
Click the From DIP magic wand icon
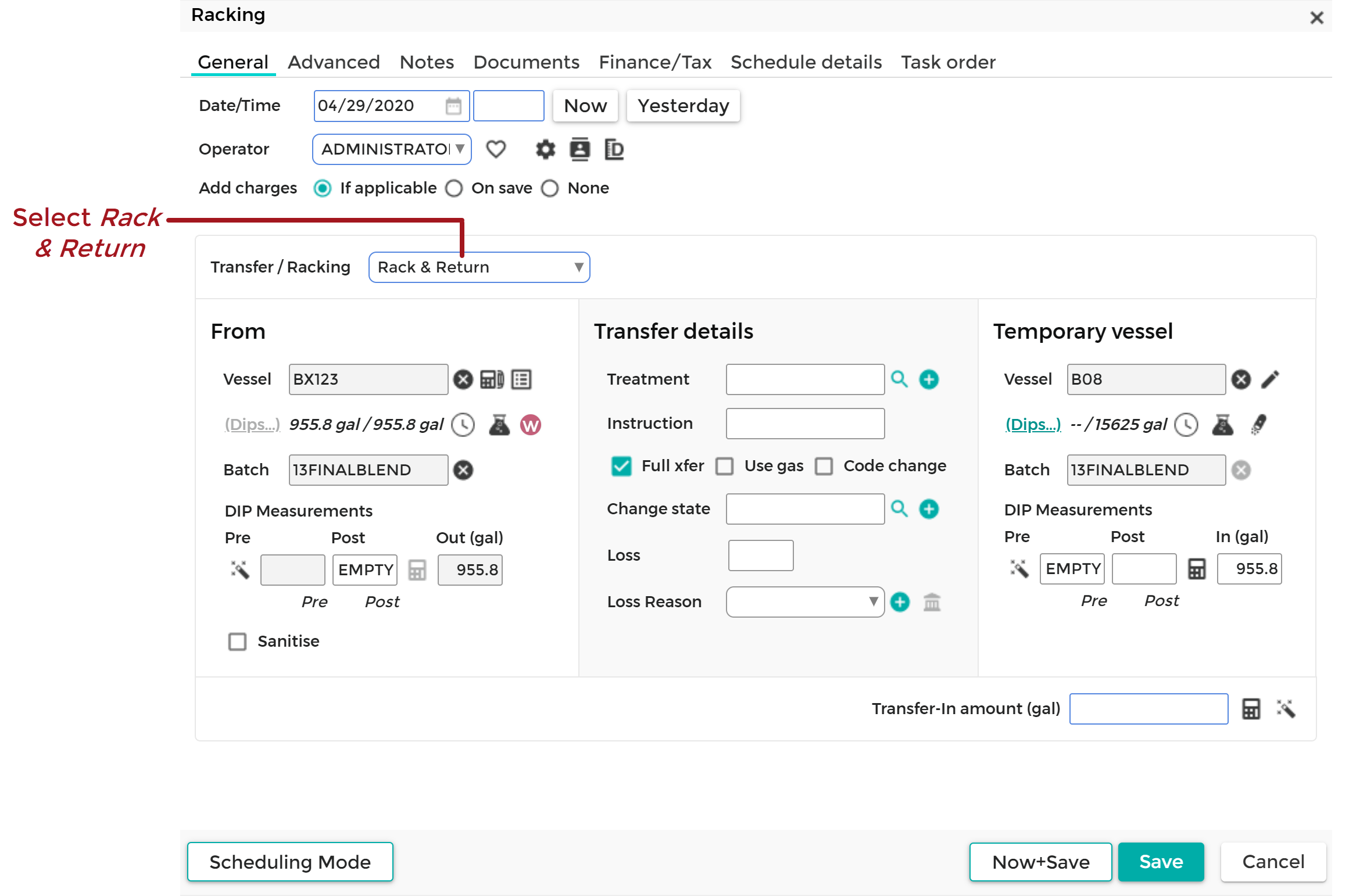[x=239, y=569]
